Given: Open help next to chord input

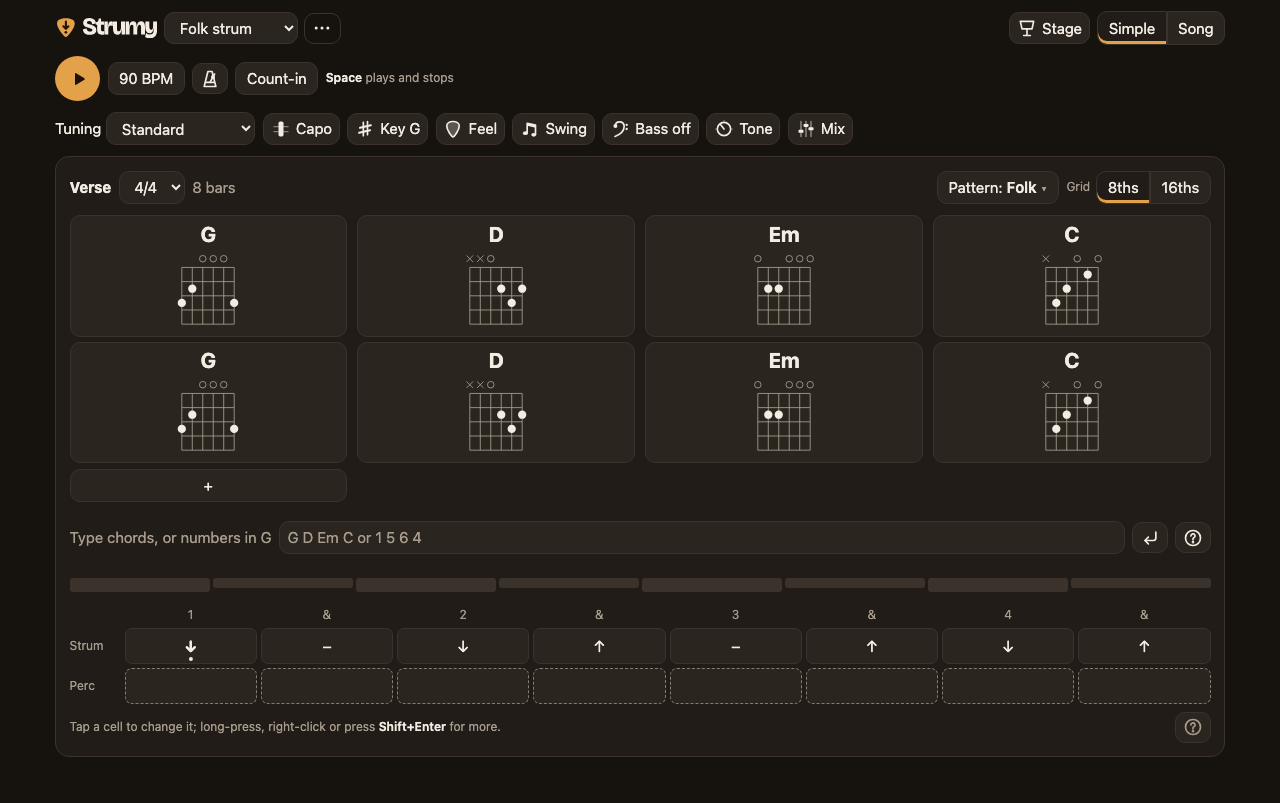Looking at the screenshot, I should click(x=1193, y=538).
